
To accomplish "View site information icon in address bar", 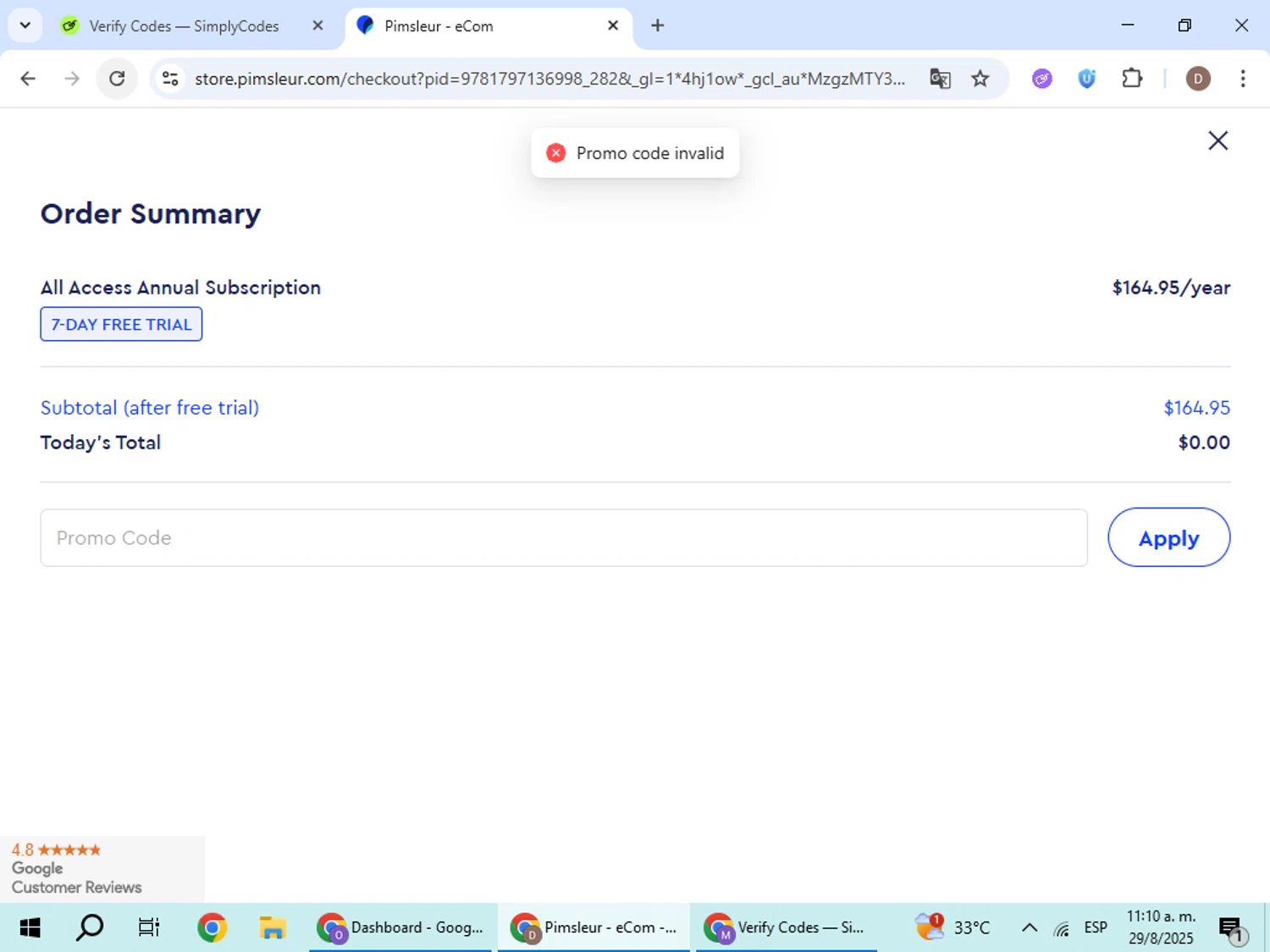I will (170, 79).
